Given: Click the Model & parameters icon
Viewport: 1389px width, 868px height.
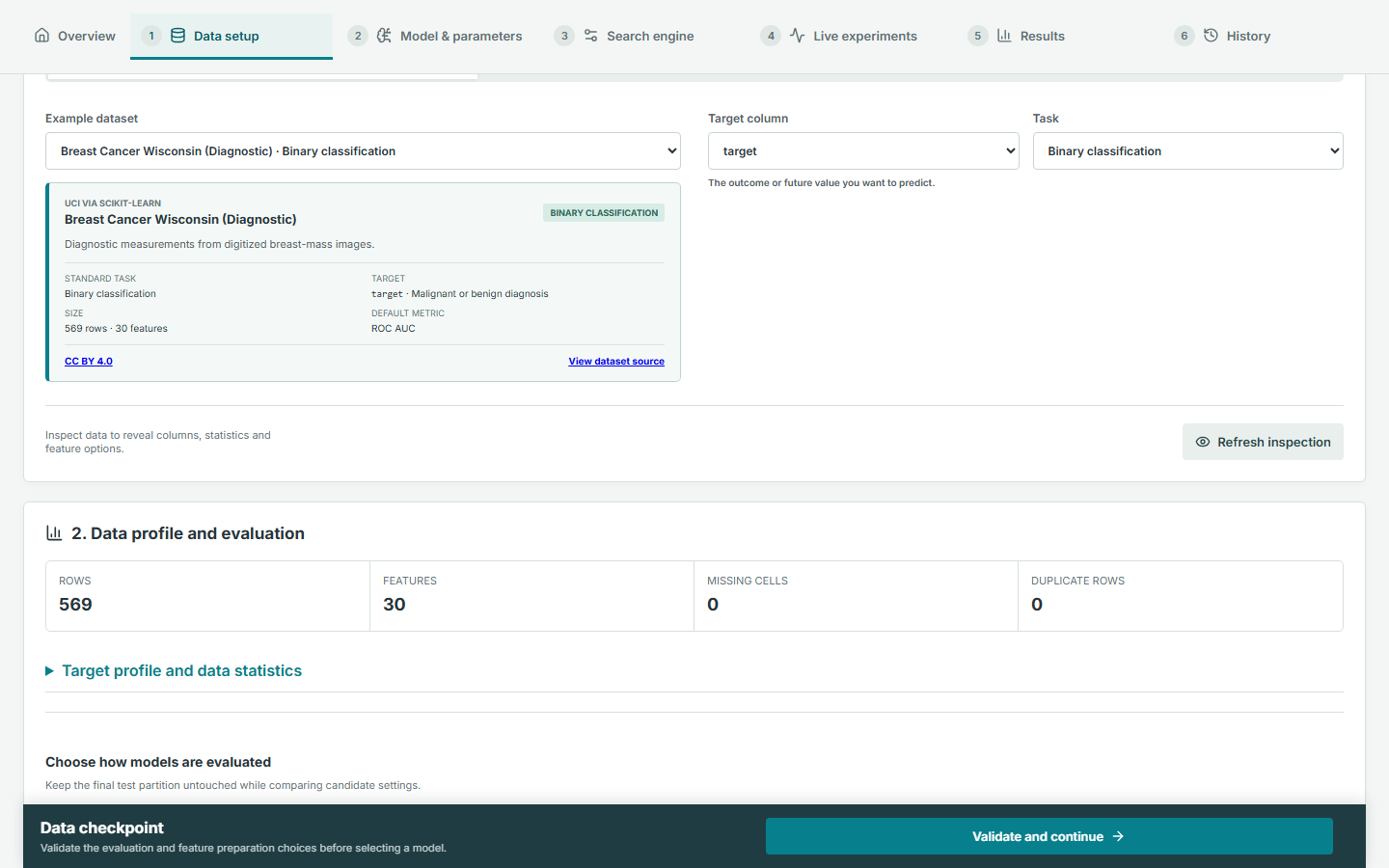Looking at the screenshot, I should [384, 36].
